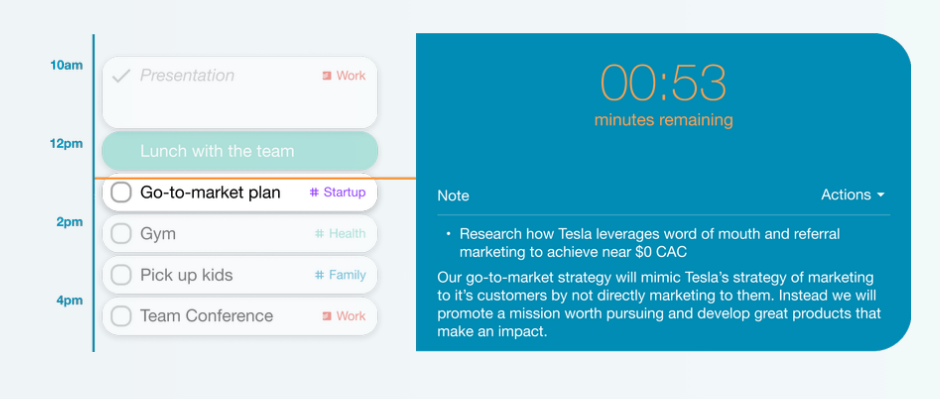This screenshot has width=940, height=399.
Task: Select the Health tag label
Action: (x=347, y=234)
